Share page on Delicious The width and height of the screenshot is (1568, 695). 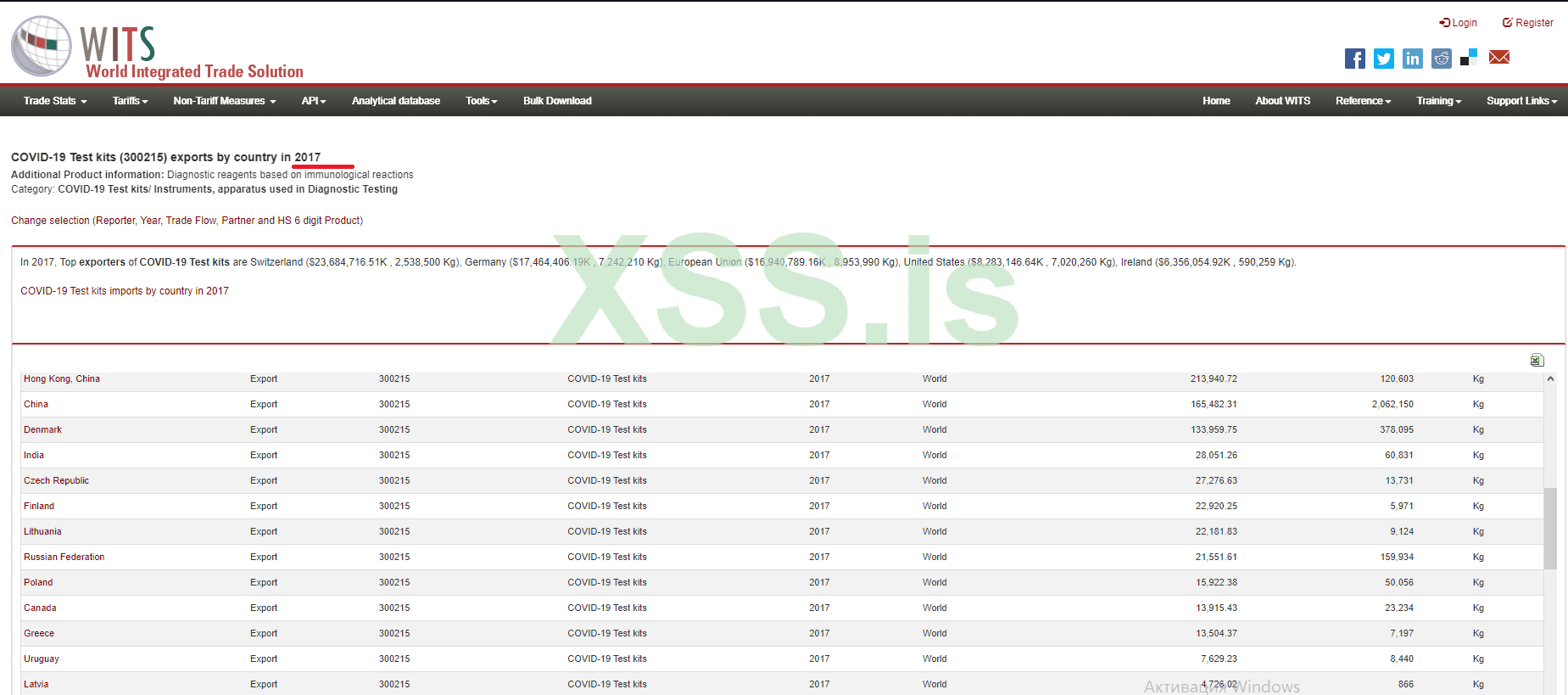(1470, 58)
